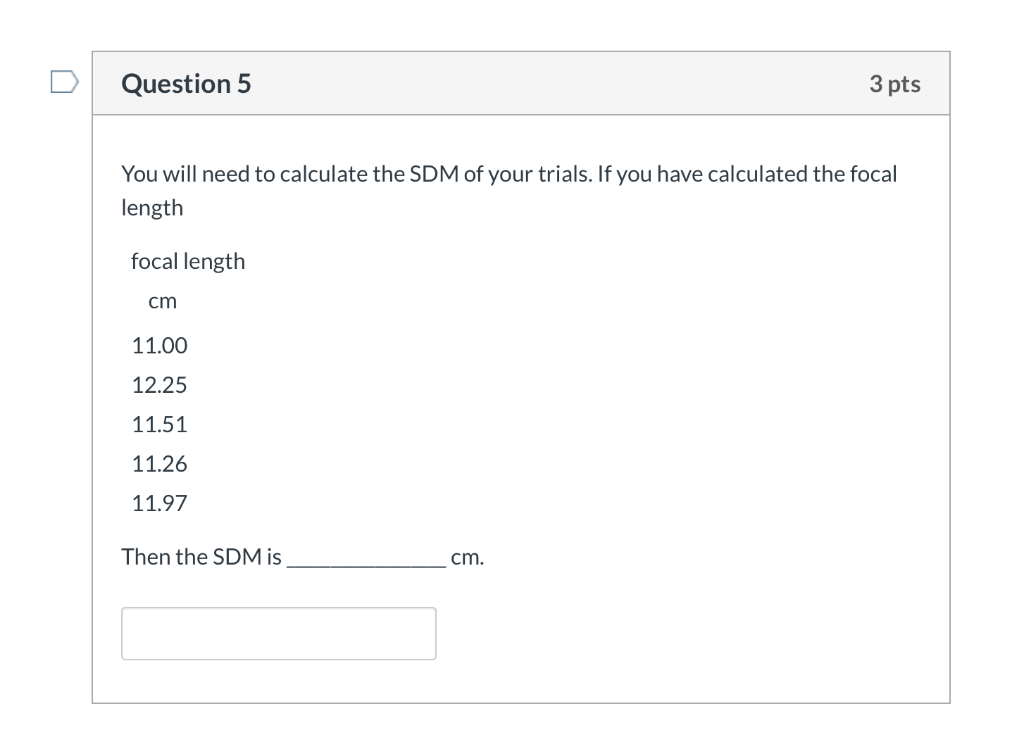Click the trial value 12.25
The width and height of the screenshot is (1024, 749).
pos(159,384)
